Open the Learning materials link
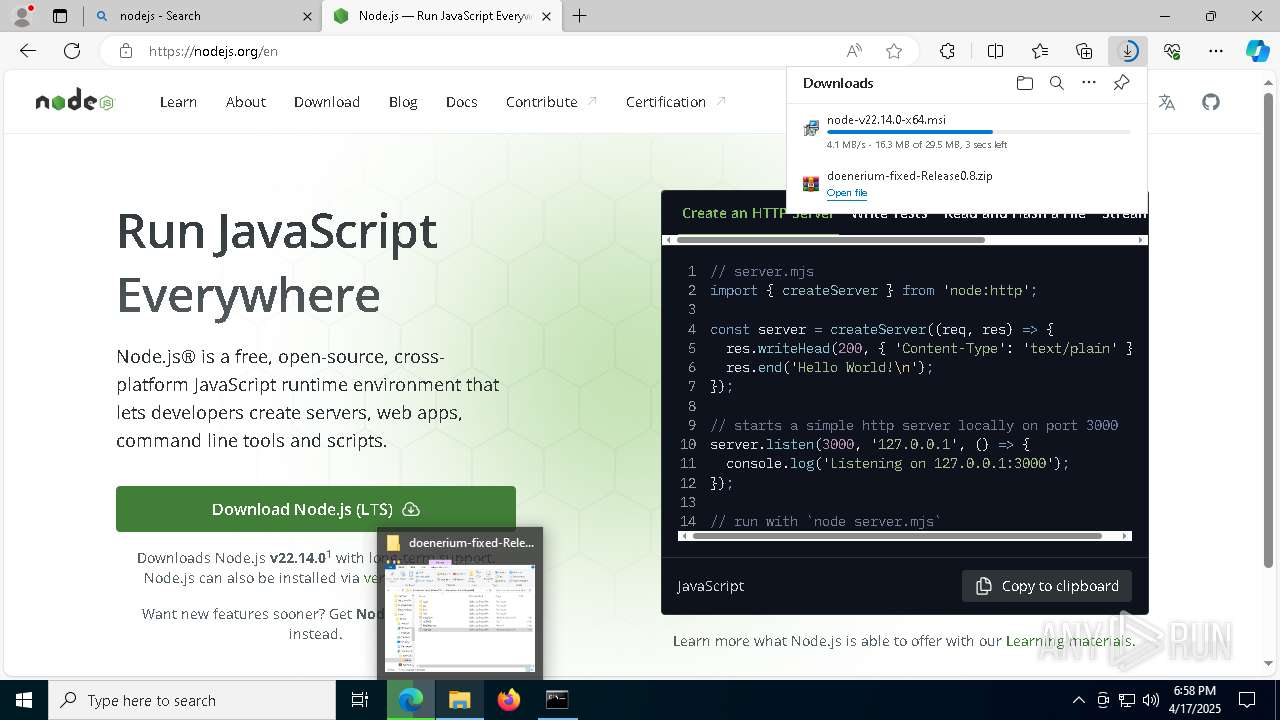 click(x=1070, y=641)
